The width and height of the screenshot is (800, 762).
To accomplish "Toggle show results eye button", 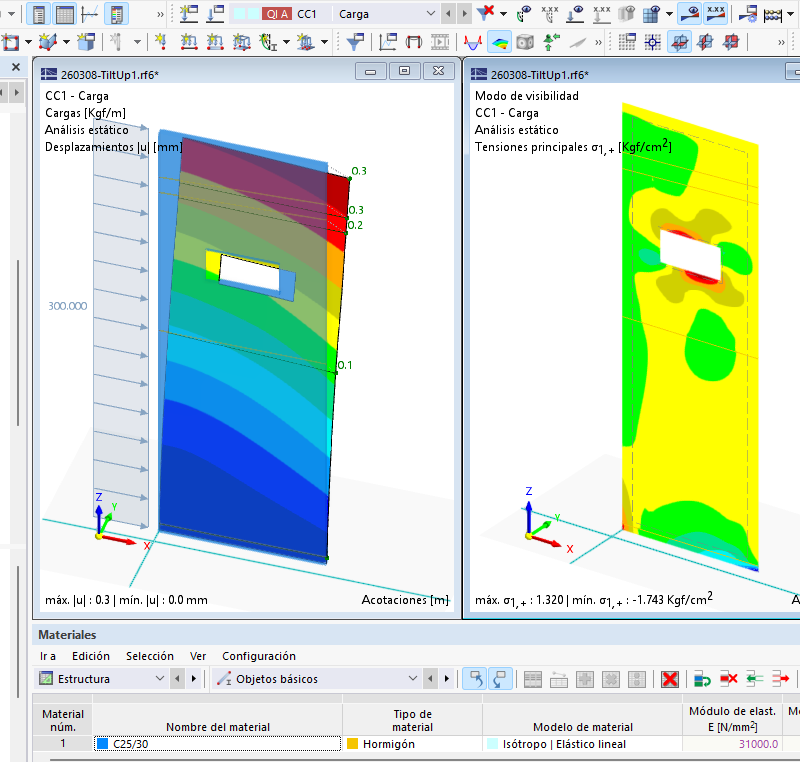I will [x=689, y=14].
